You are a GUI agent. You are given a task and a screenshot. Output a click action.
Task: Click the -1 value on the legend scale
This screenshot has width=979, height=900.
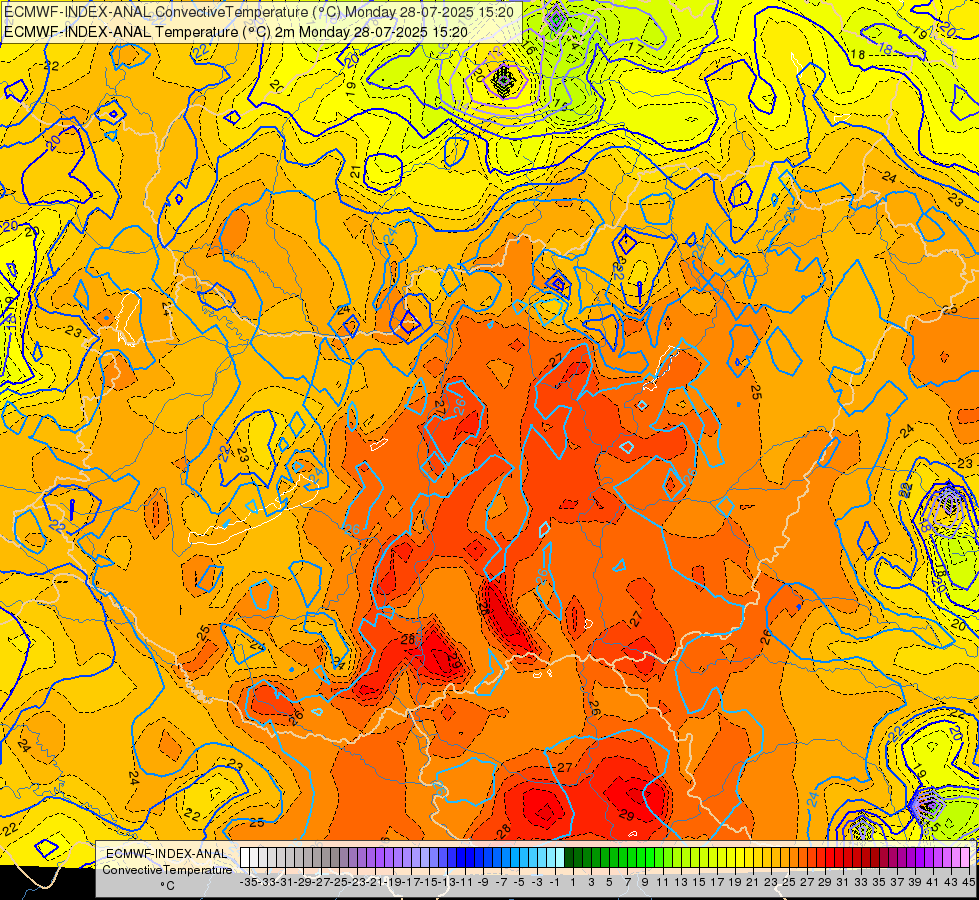(555, 883)
